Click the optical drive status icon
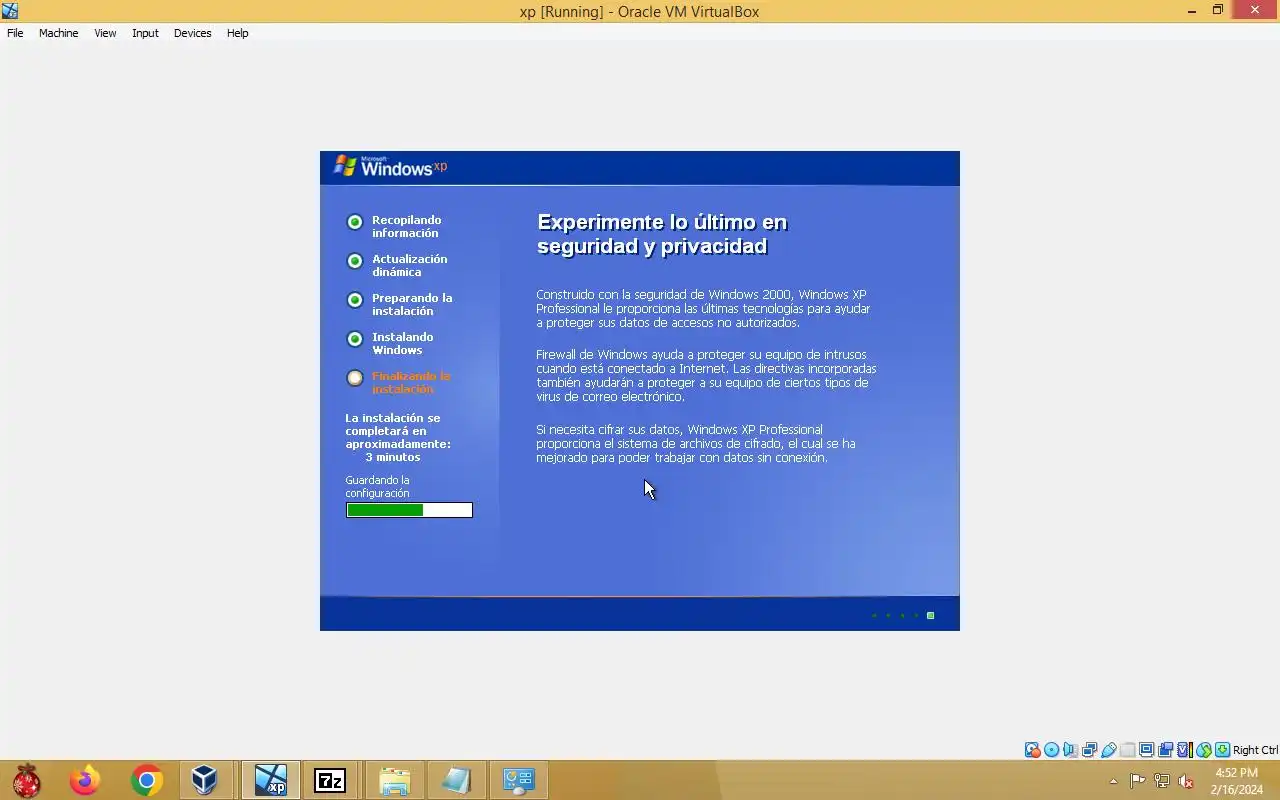Viewport: 1280px width, 800px height. (x=1051, y=750)
